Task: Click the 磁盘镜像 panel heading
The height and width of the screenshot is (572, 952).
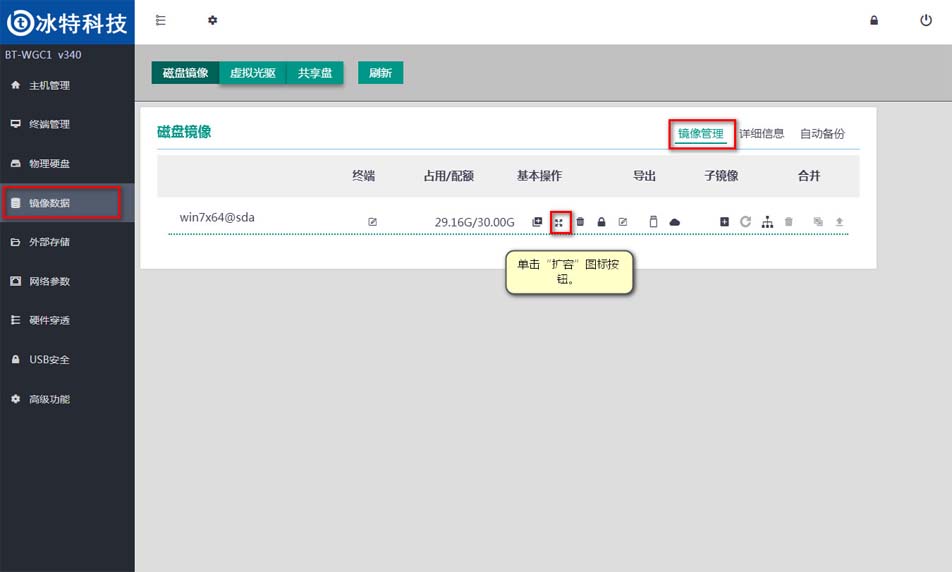Action: pyautogui.click(x=184, y=132)
